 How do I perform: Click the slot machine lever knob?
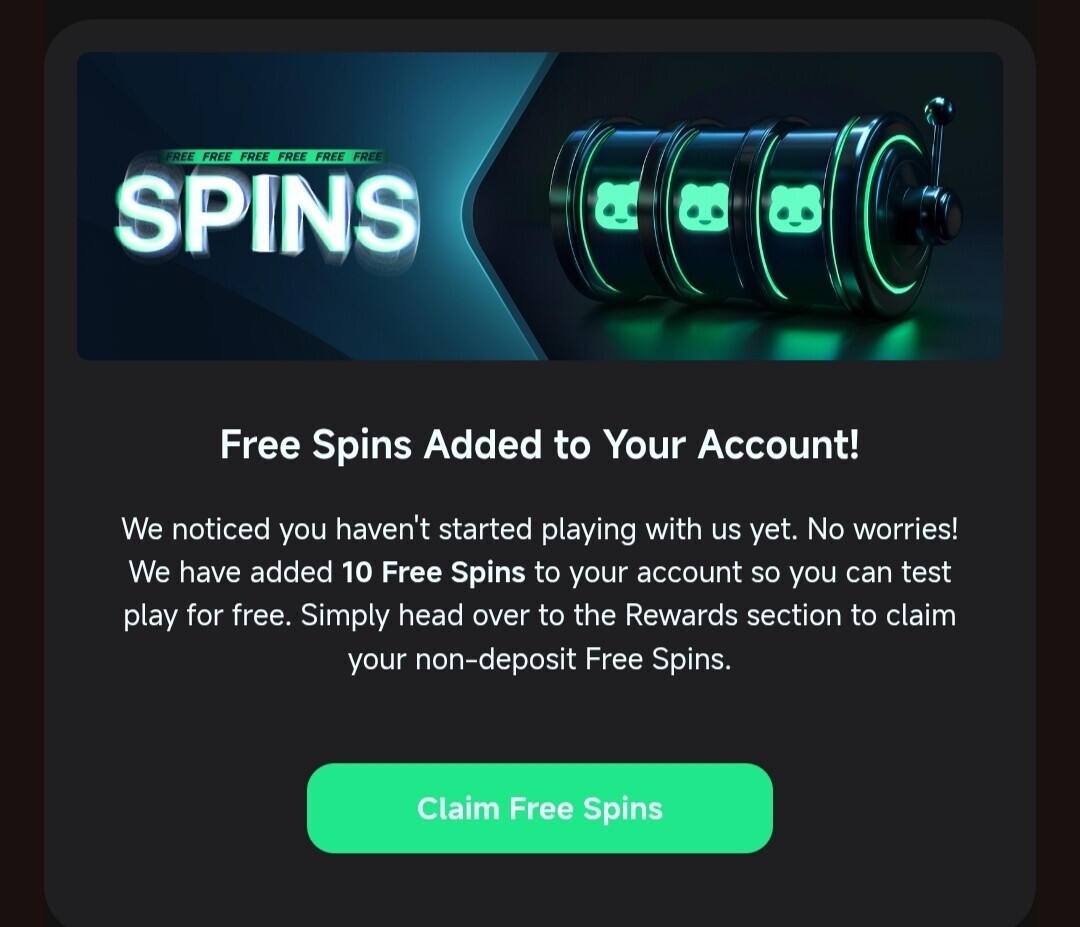pyautogui.click(x=939, y=110)
